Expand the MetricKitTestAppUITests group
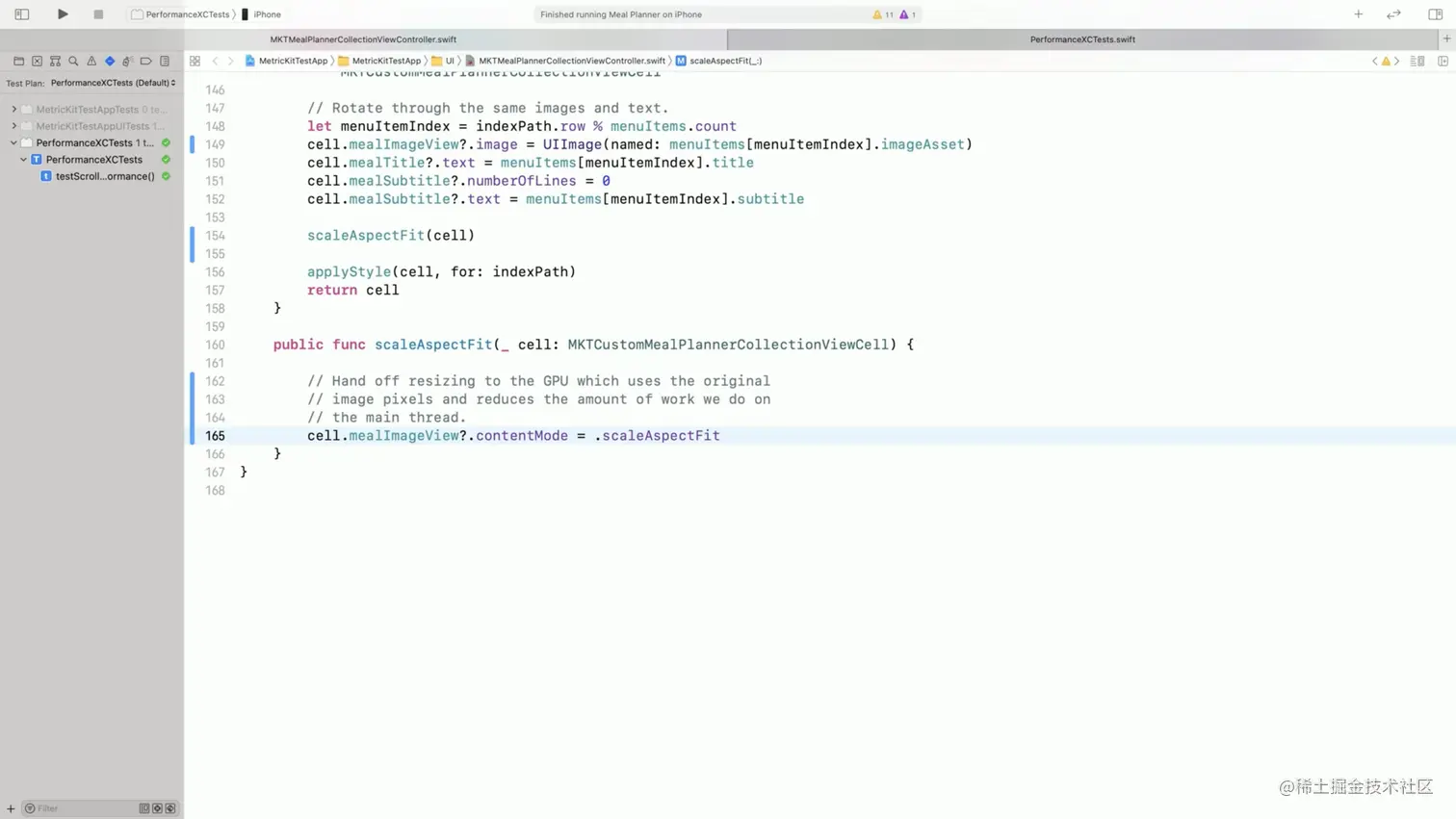 pos(13,126)
